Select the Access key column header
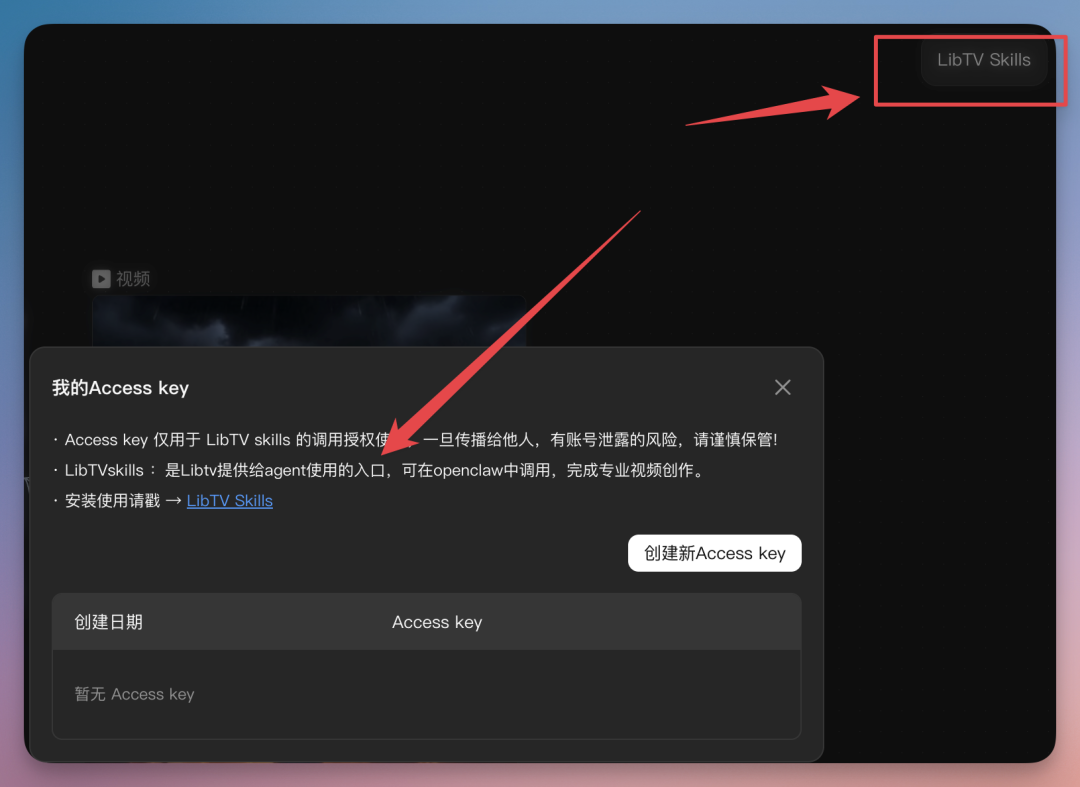1080x787 pixels. pyautogui.click(x=437, y=622)
